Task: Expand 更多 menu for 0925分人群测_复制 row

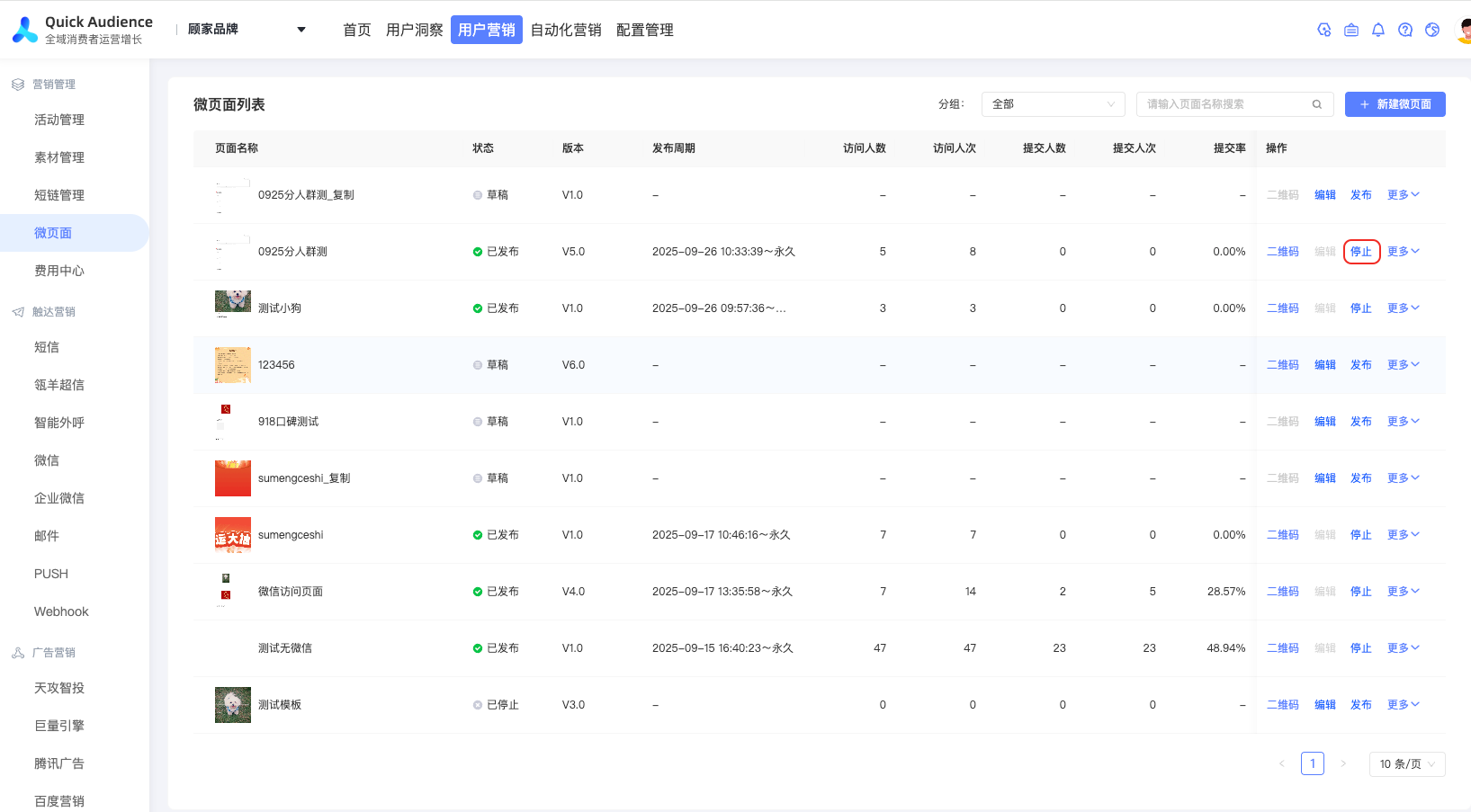Action: pyautogui.click(x=1402, y=195)
